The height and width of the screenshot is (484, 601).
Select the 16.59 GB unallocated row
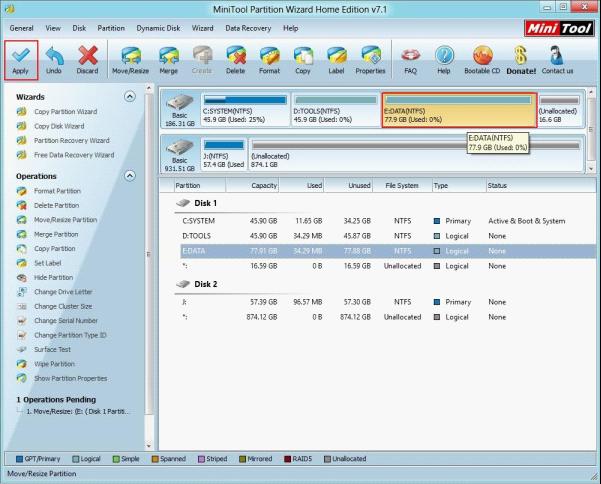click(x=388, y=266)
